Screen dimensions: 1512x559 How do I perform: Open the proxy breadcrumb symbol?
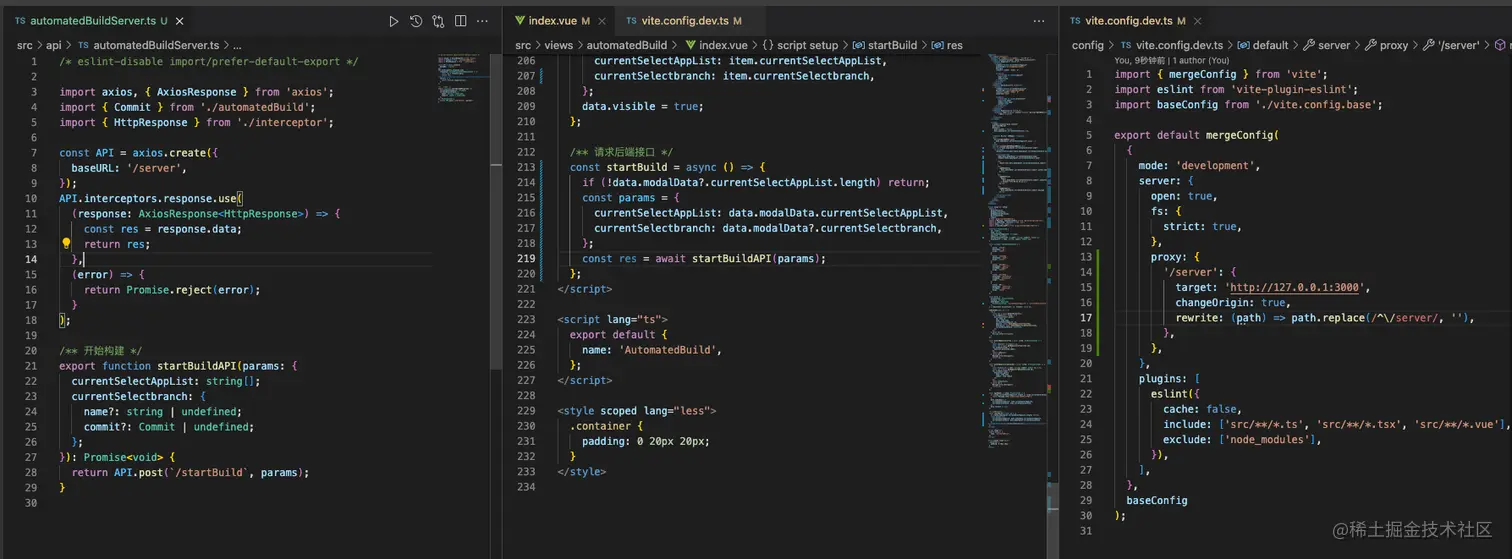pos(1386,45)
